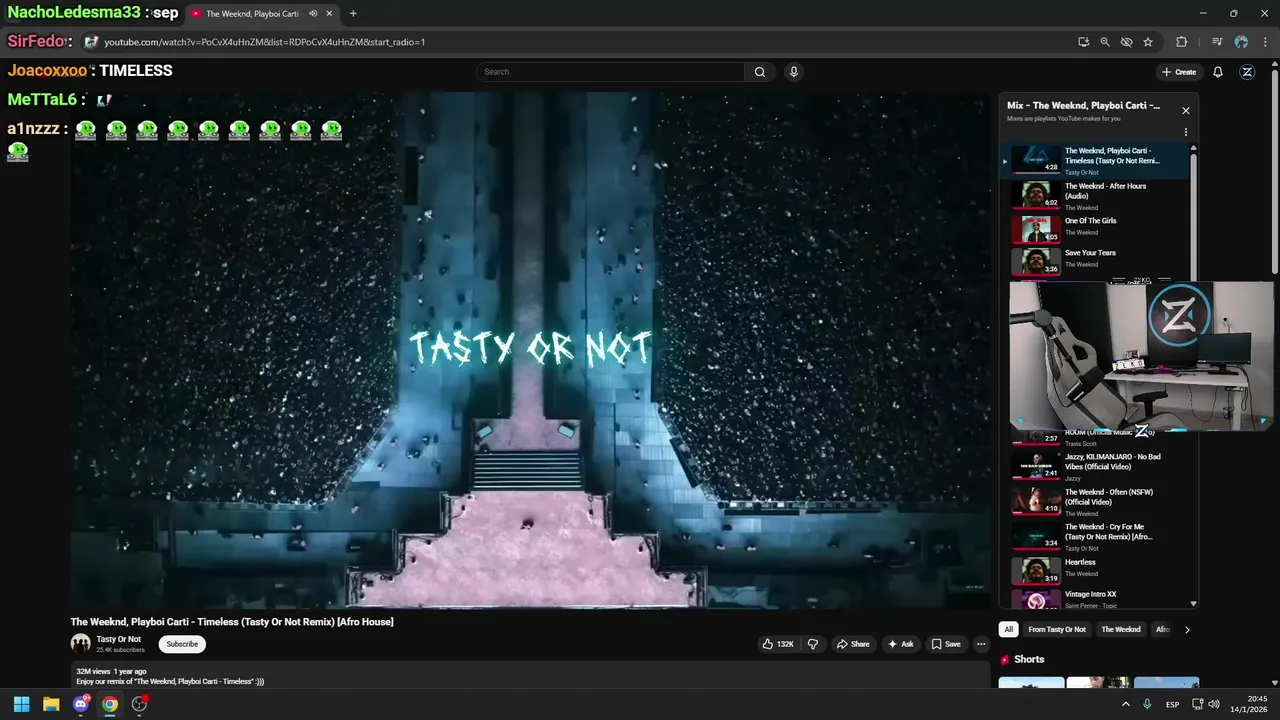Click the Create button
Viewport: 1280px width, 720px height.
[1179, 72]
